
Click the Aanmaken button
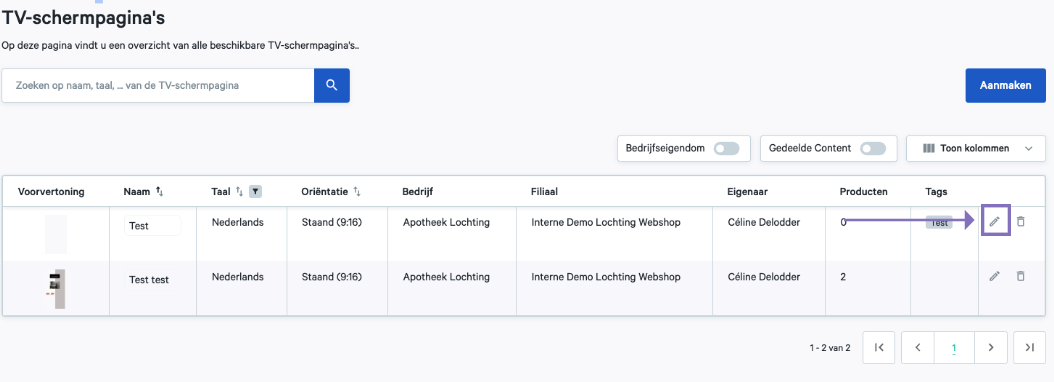tap(1006, 85)
